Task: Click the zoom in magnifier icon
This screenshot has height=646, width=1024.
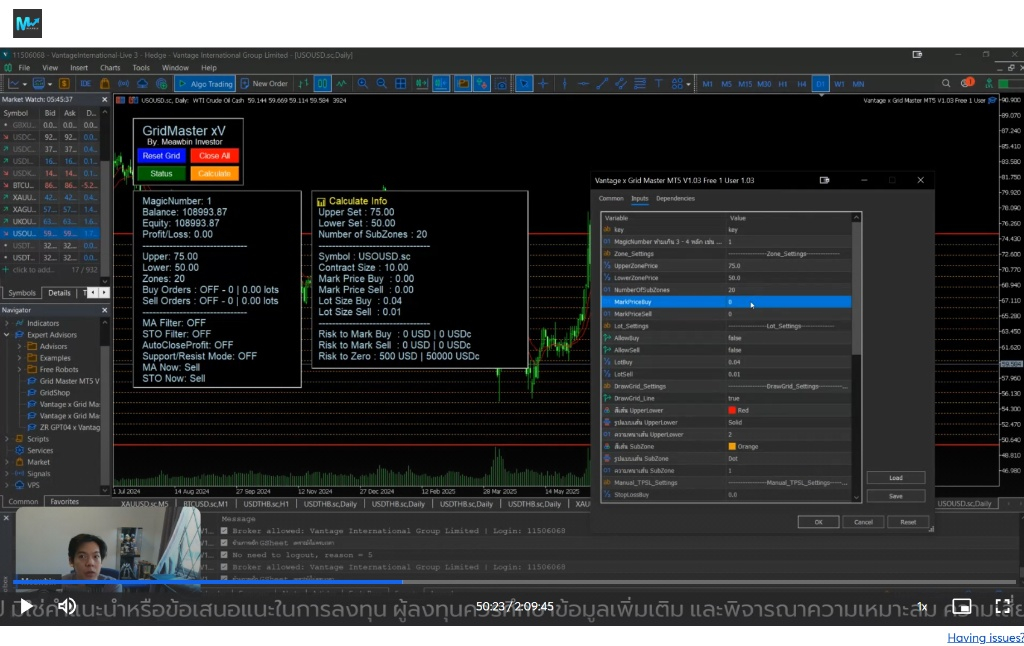Action: pos(363,84)
